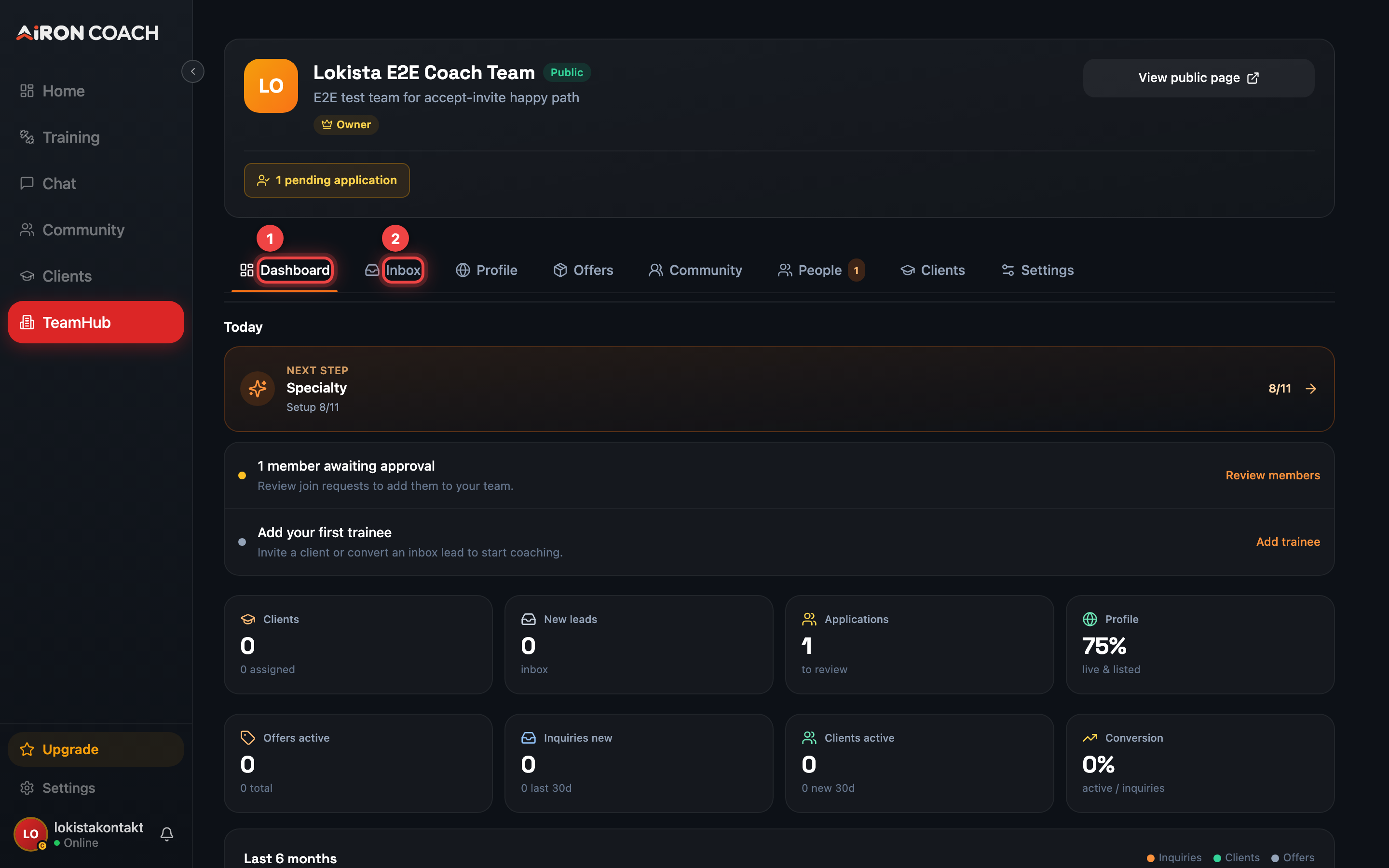
Task: Switch to the Dashboard tab
Action: [285, 270]
